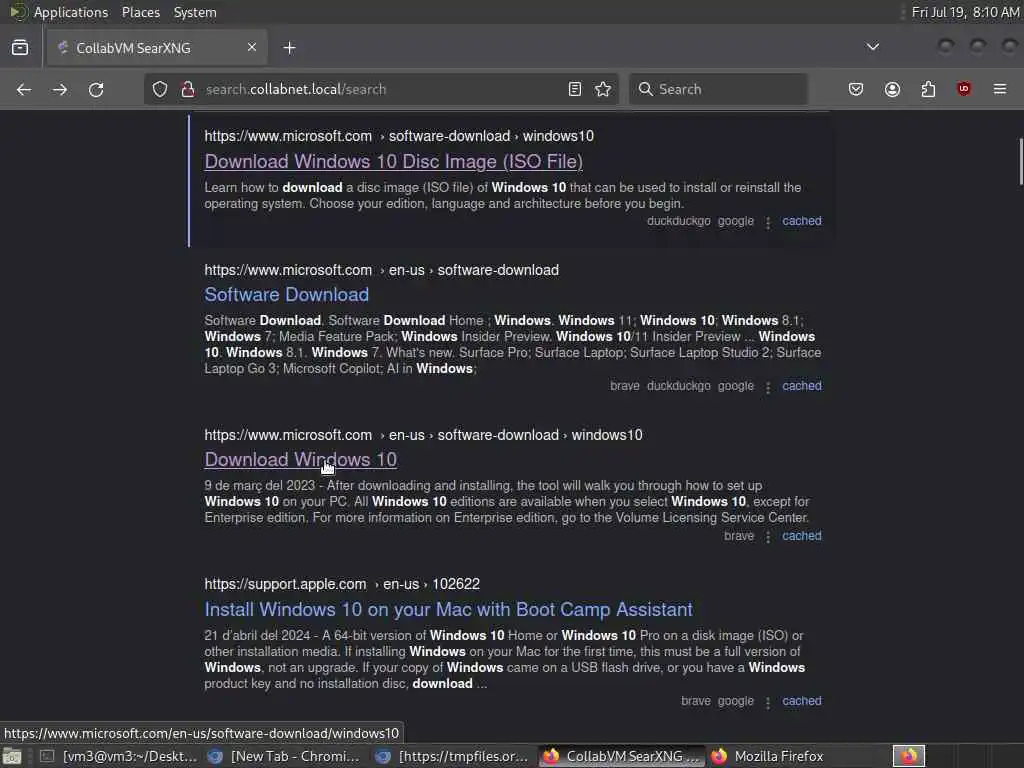
Task: Switch to the CollabVM SearXNG taskbar item
Action: 622,756
